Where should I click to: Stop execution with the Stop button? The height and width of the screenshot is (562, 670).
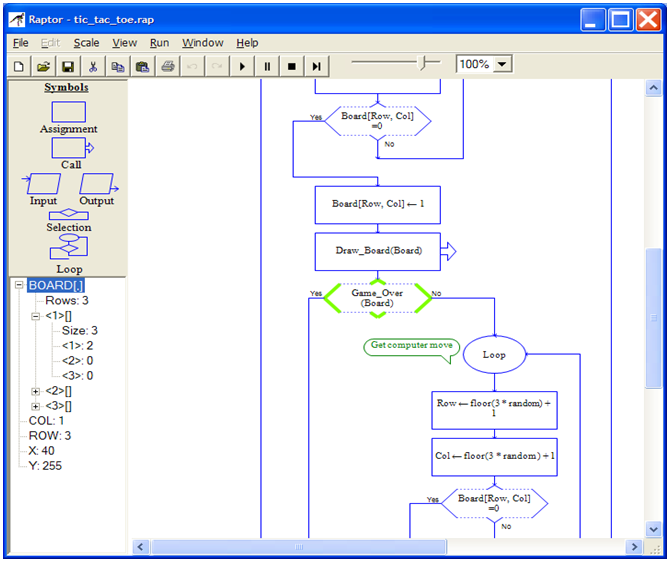[292, 66]
